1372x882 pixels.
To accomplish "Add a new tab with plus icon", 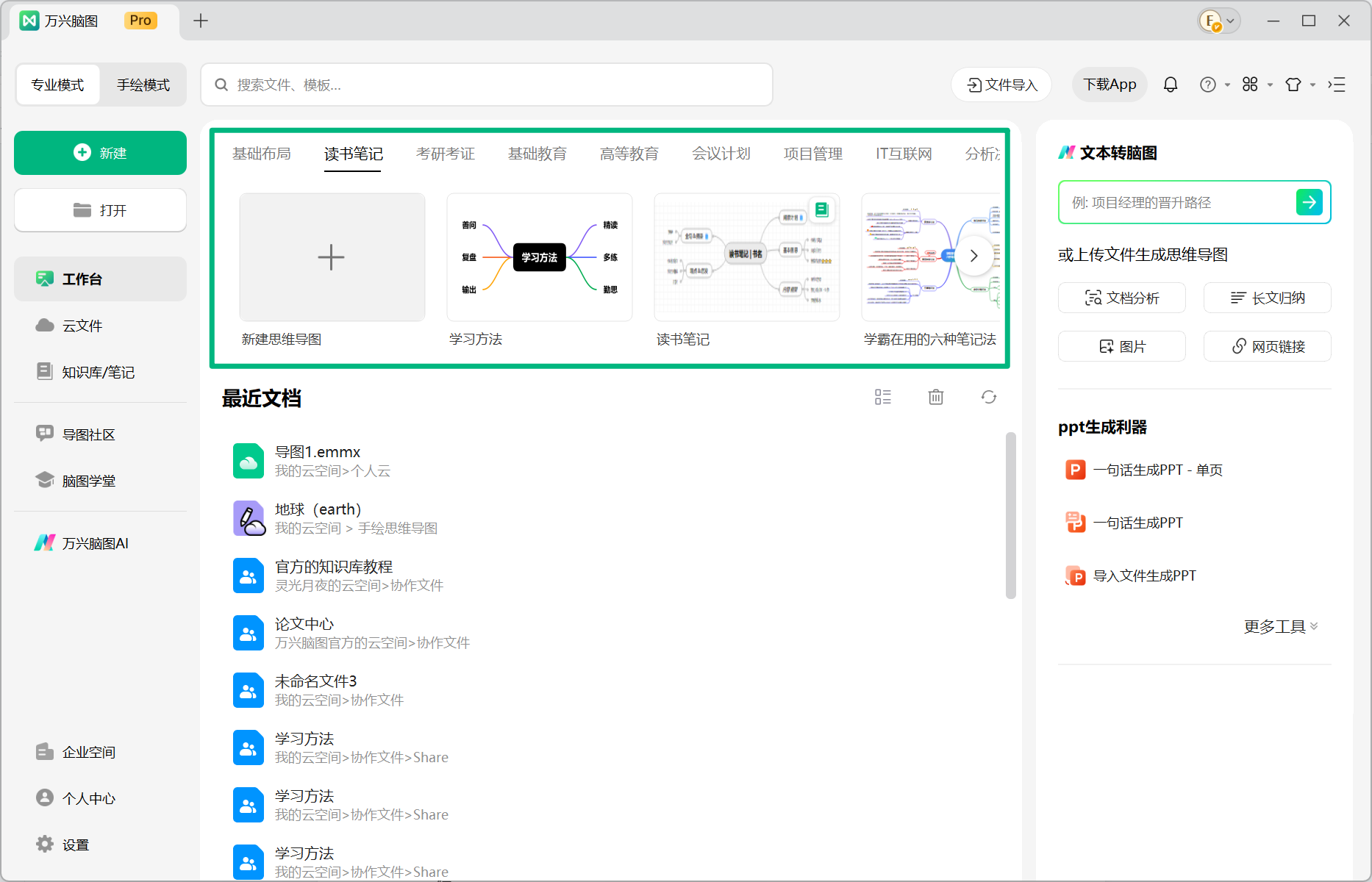I will [201, 21].
